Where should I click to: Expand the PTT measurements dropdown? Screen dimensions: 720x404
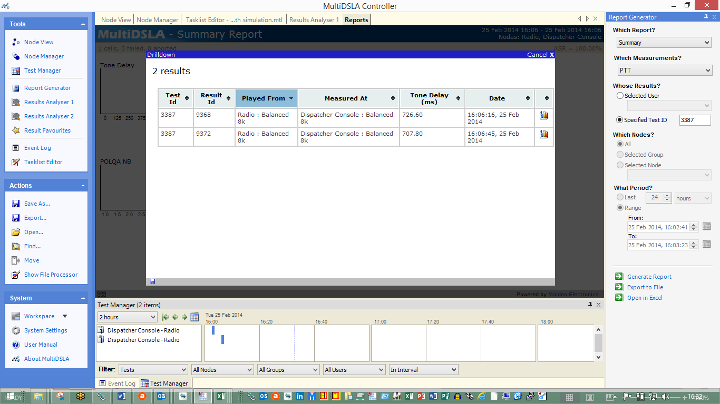click(665, 71)
